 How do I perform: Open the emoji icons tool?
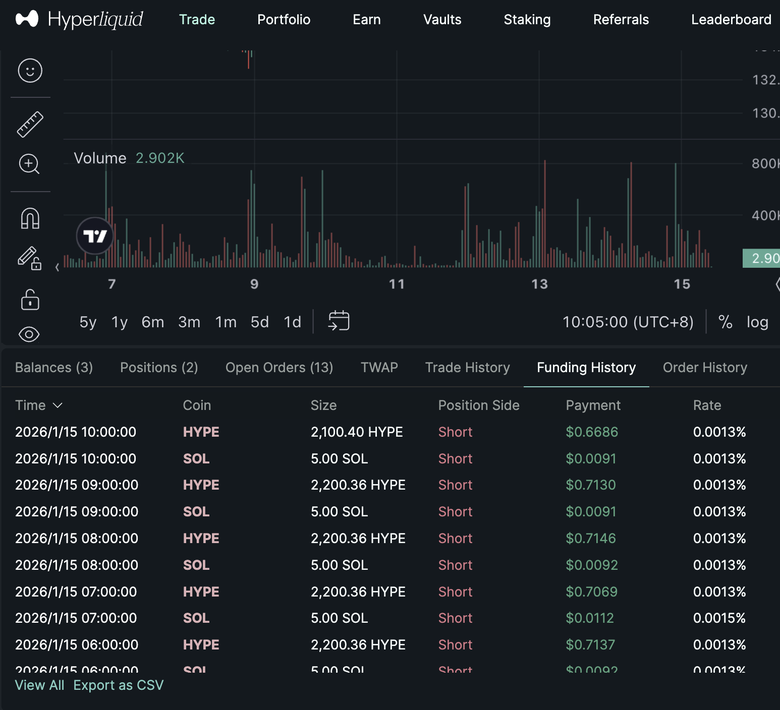point(30,71)
